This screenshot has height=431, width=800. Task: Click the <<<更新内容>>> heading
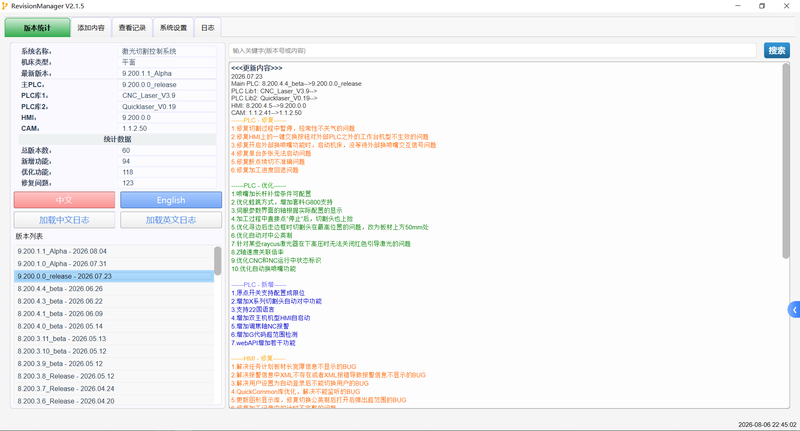click(257, 68)
